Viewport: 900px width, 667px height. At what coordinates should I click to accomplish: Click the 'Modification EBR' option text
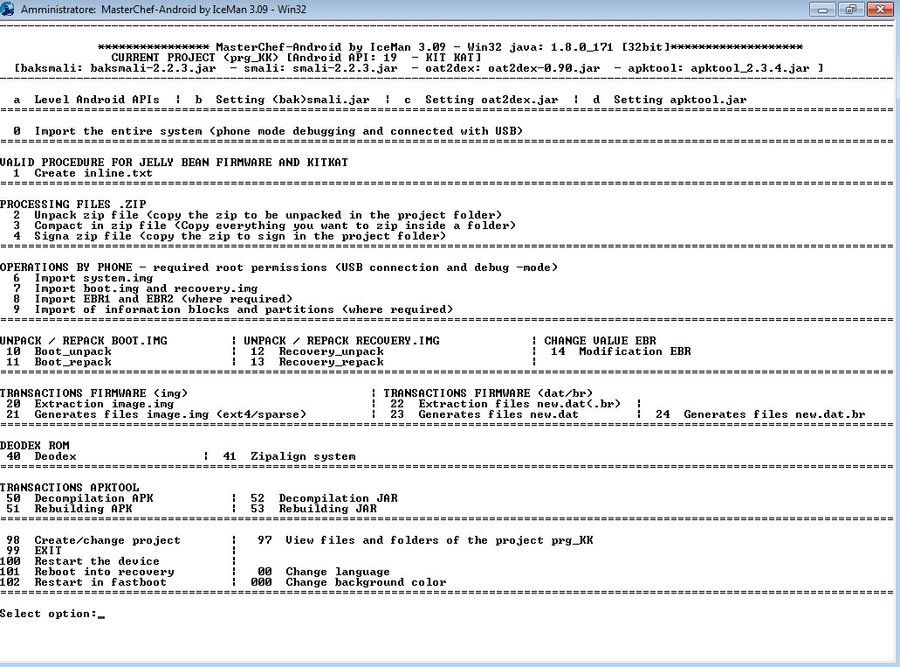pos(635,351)
